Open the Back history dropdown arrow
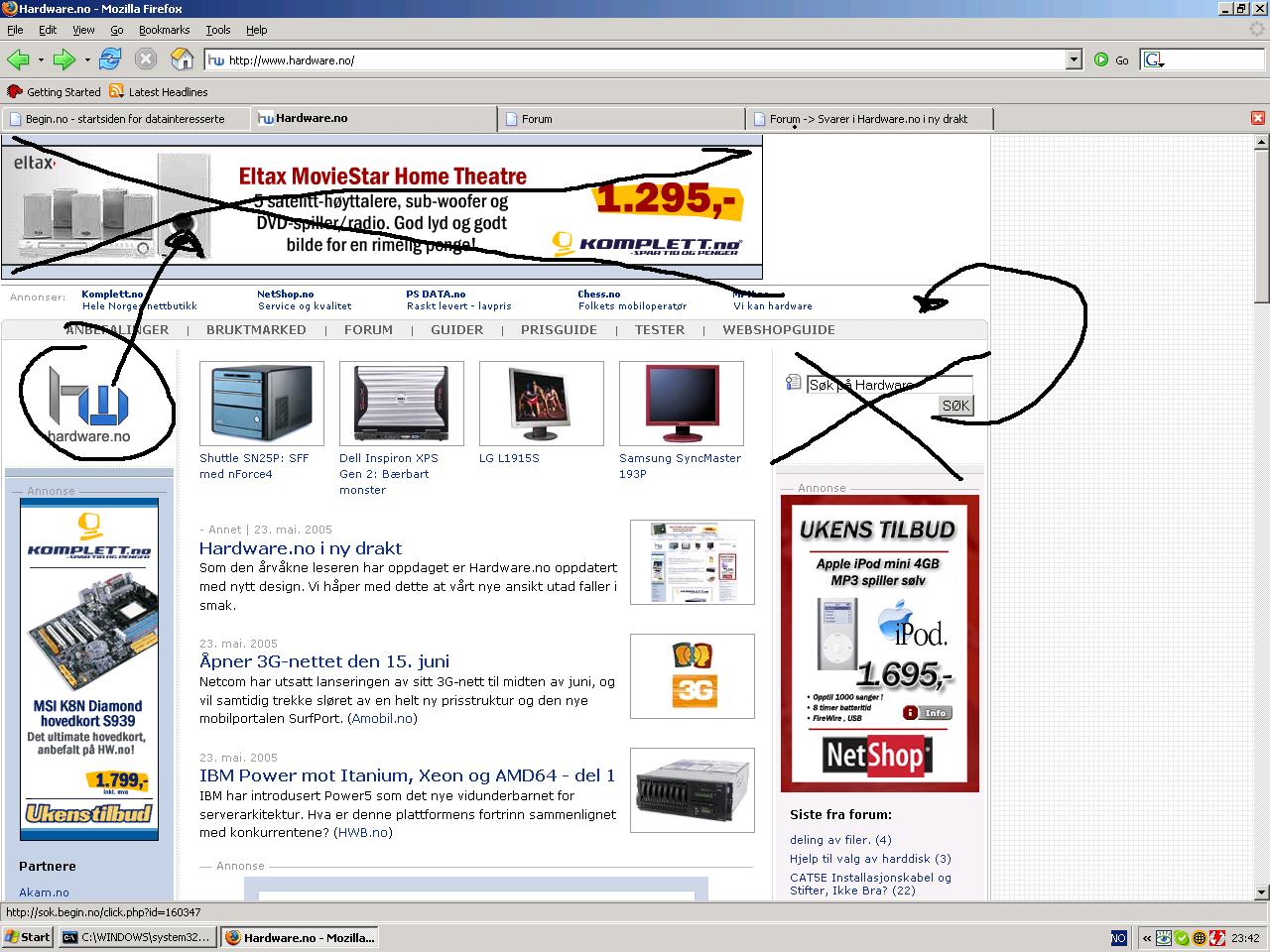The image size is (1270, 952). pos(41,60)
